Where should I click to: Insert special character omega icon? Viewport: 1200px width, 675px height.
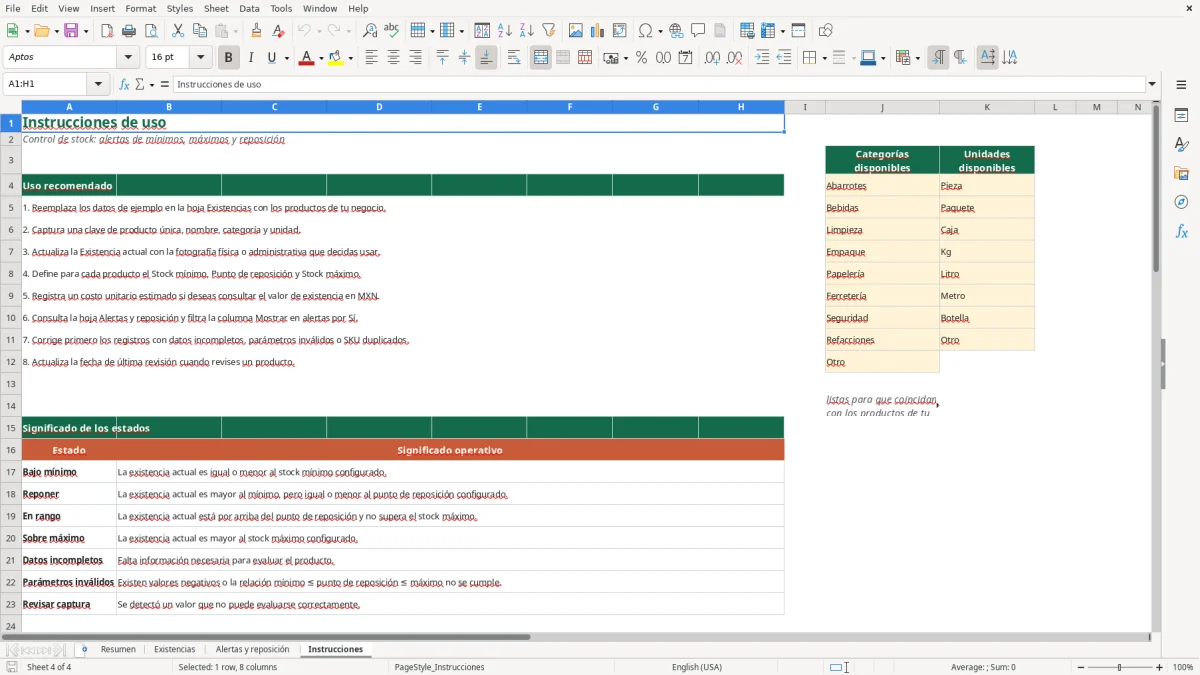coord(645,31)
